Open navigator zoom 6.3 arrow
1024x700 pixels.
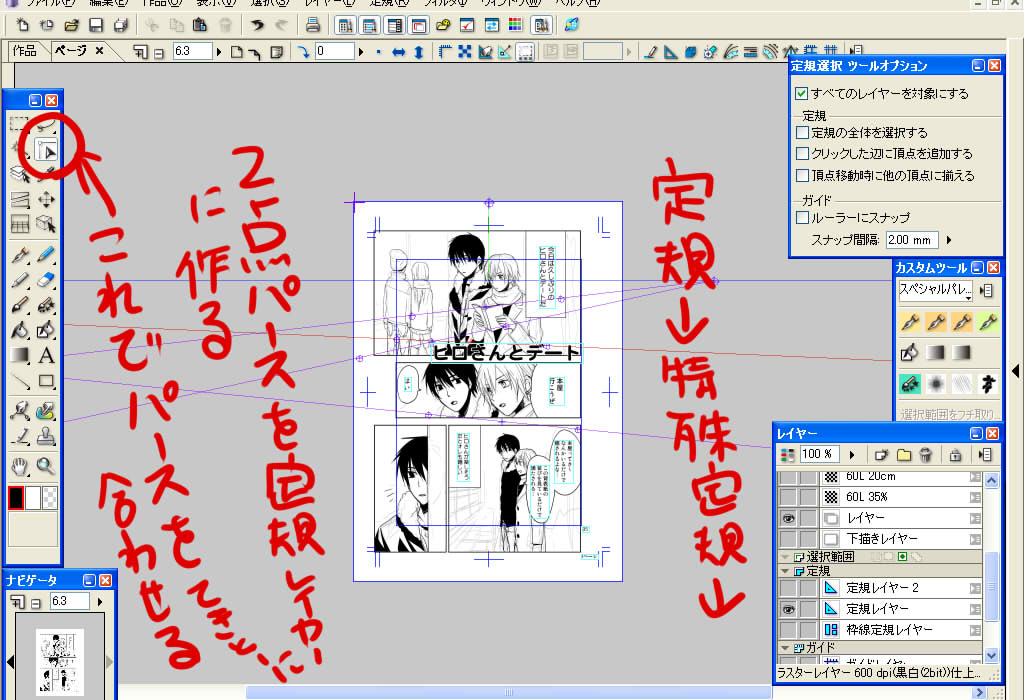100,601
